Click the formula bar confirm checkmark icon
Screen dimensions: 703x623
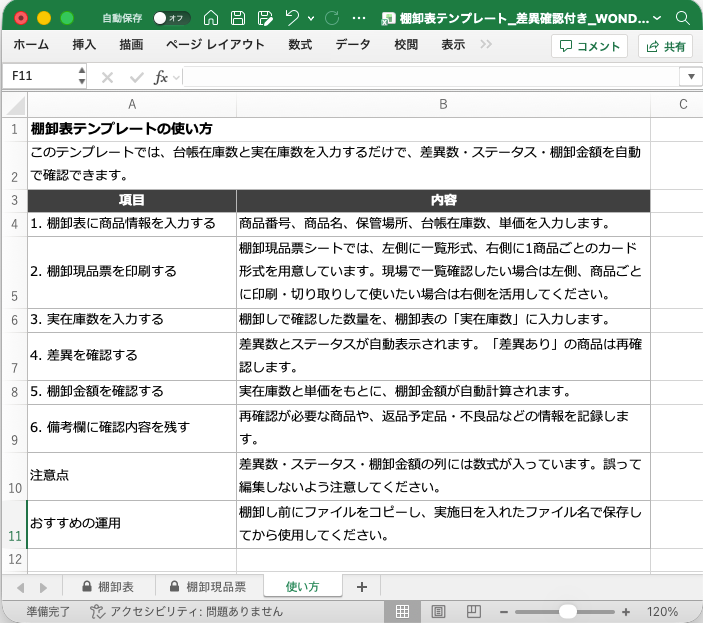coord(136,78)
